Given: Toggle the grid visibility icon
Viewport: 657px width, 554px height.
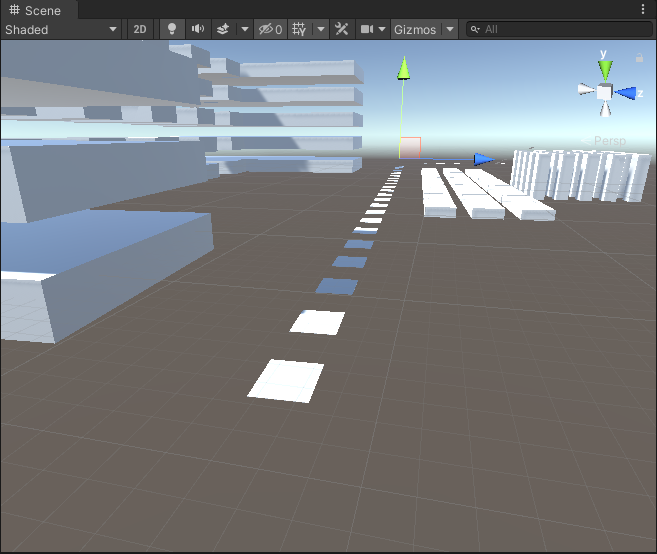Looking at the screenshot, I should tap(299, 30).
